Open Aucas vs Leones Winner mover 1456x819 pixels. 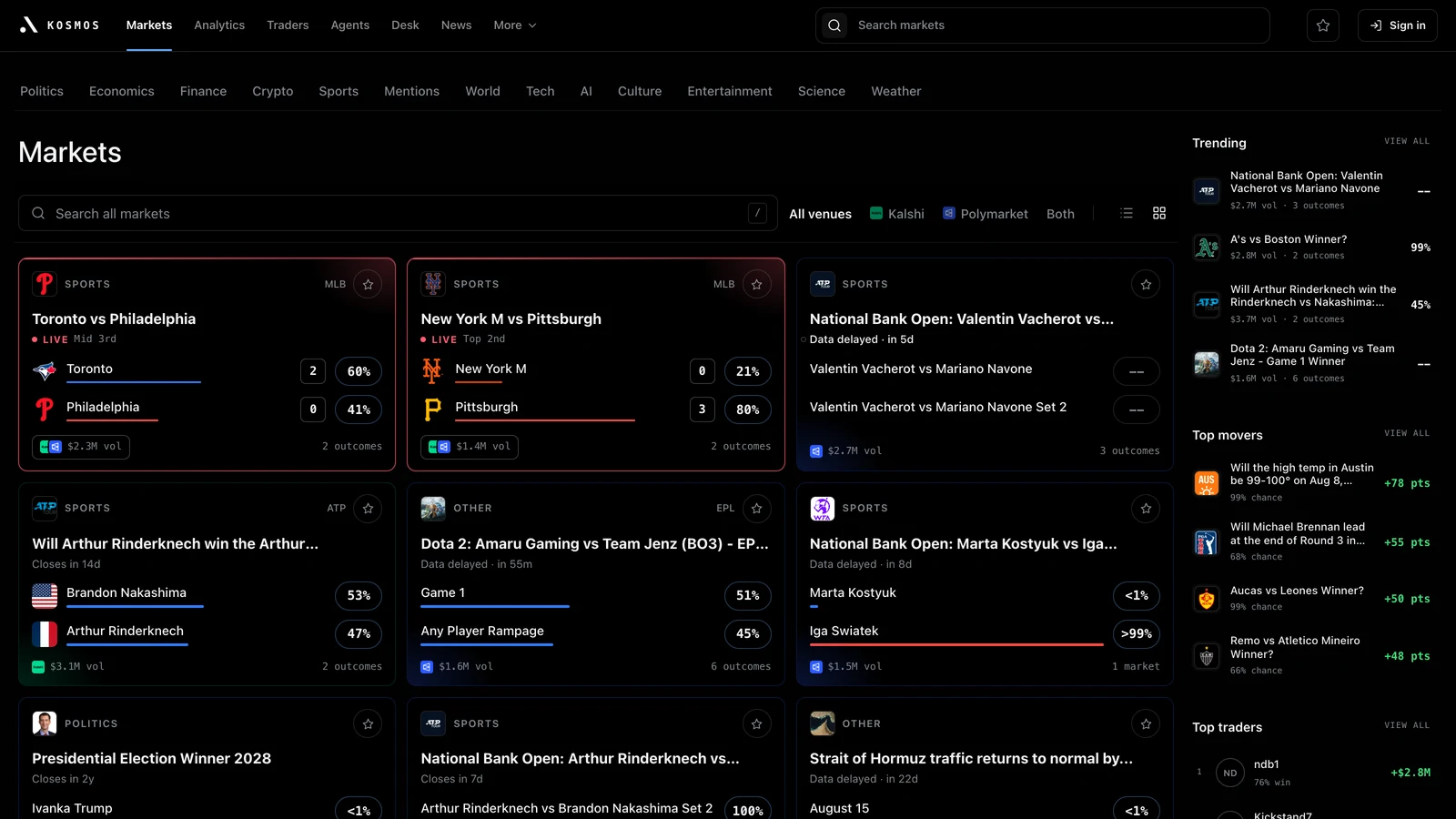[x=1312, y=598]
